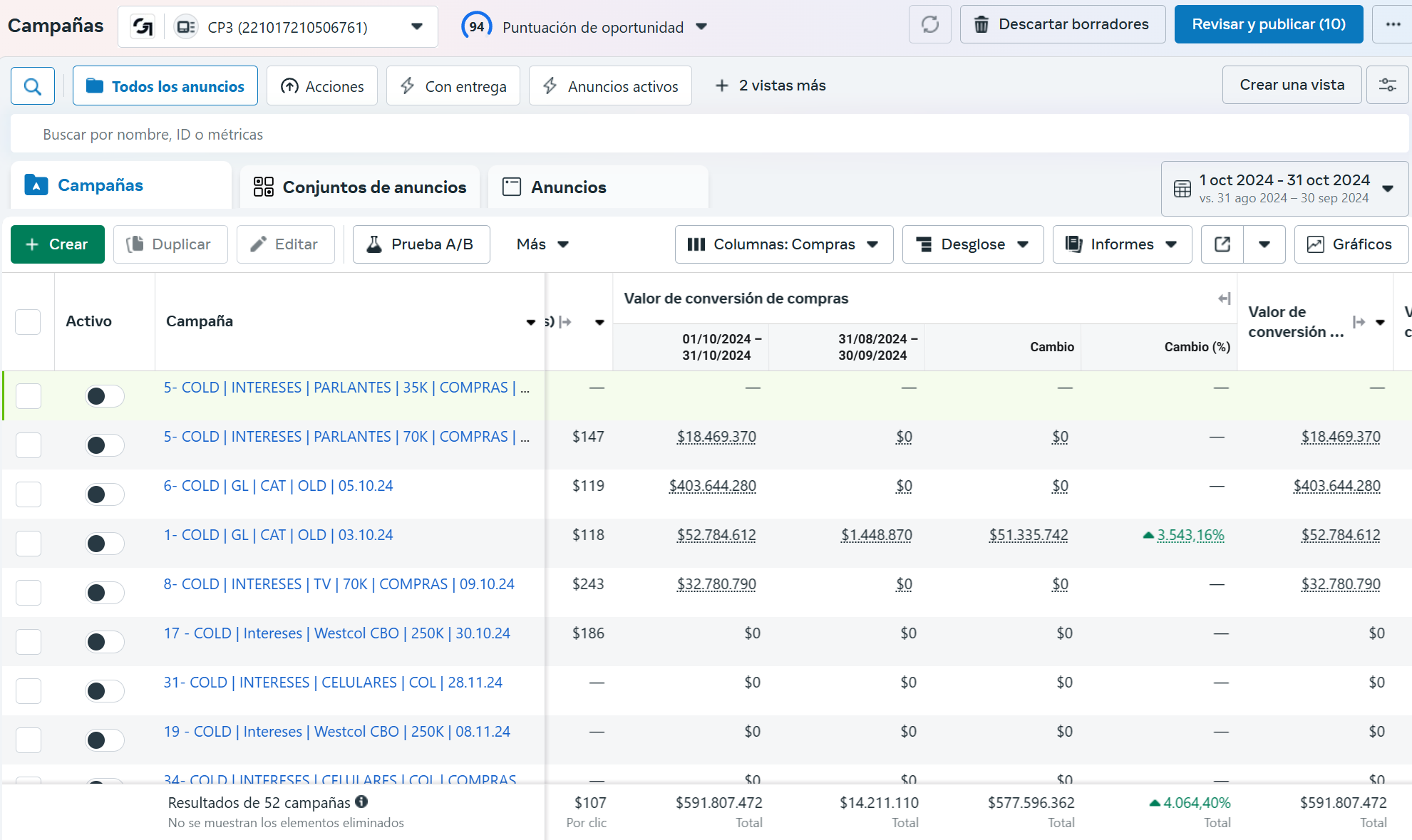Switch to the Anuncios tab
Viewport: 1412px width, 840px height.
click(x=597, y=187)
